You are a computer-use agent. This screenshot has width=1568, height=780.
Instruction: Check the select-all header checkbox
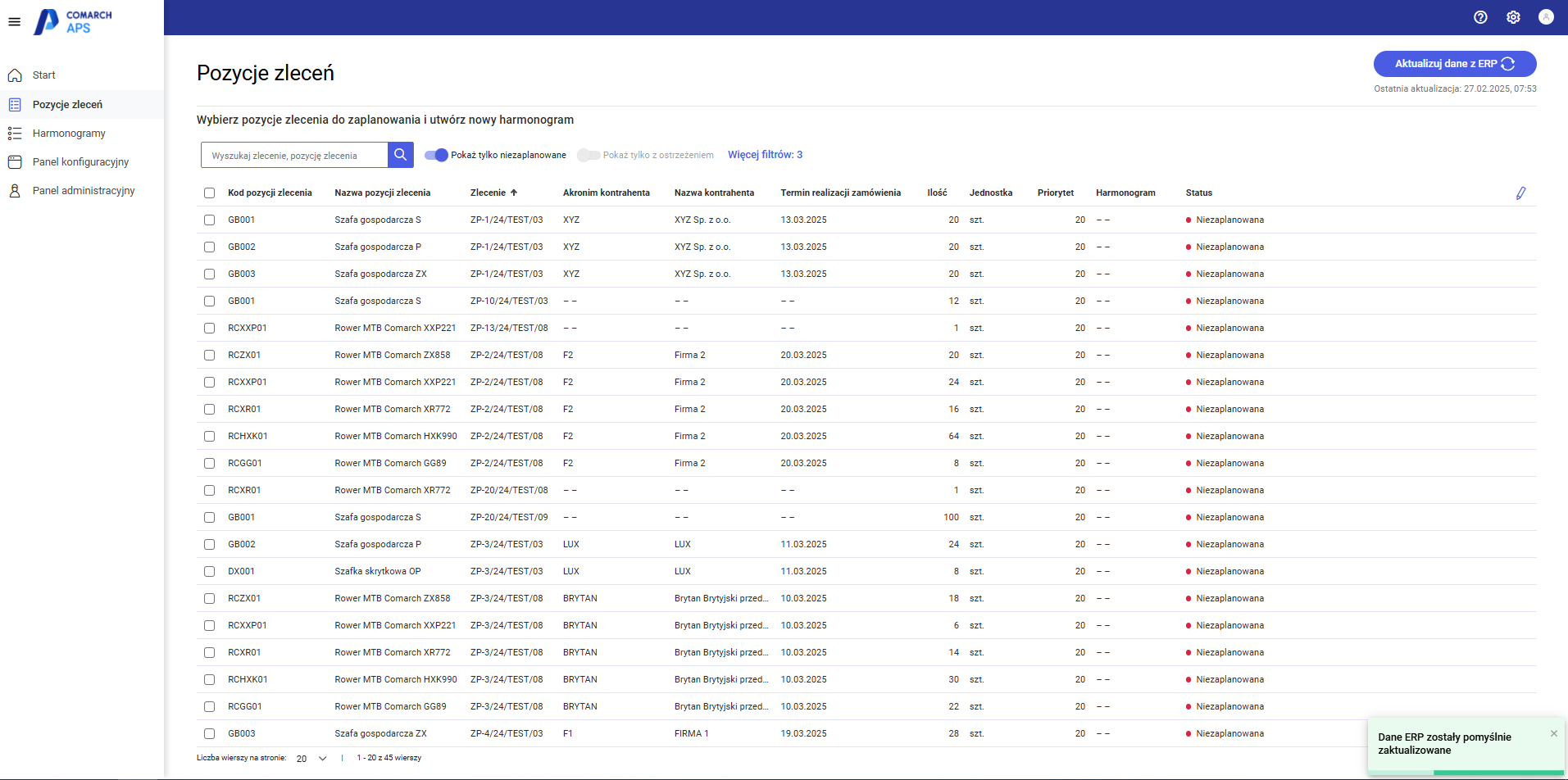point(209,193)
